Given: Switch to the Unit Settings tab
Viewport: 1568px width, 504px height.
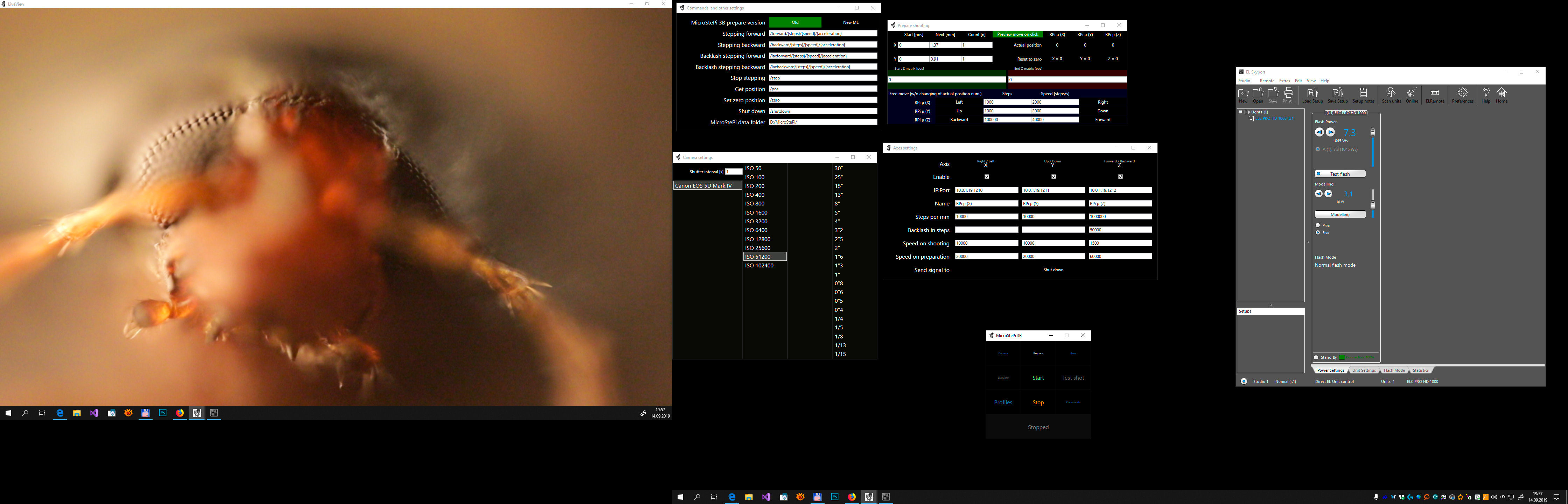Looking at the screenshot, I should pos(1364,370).
